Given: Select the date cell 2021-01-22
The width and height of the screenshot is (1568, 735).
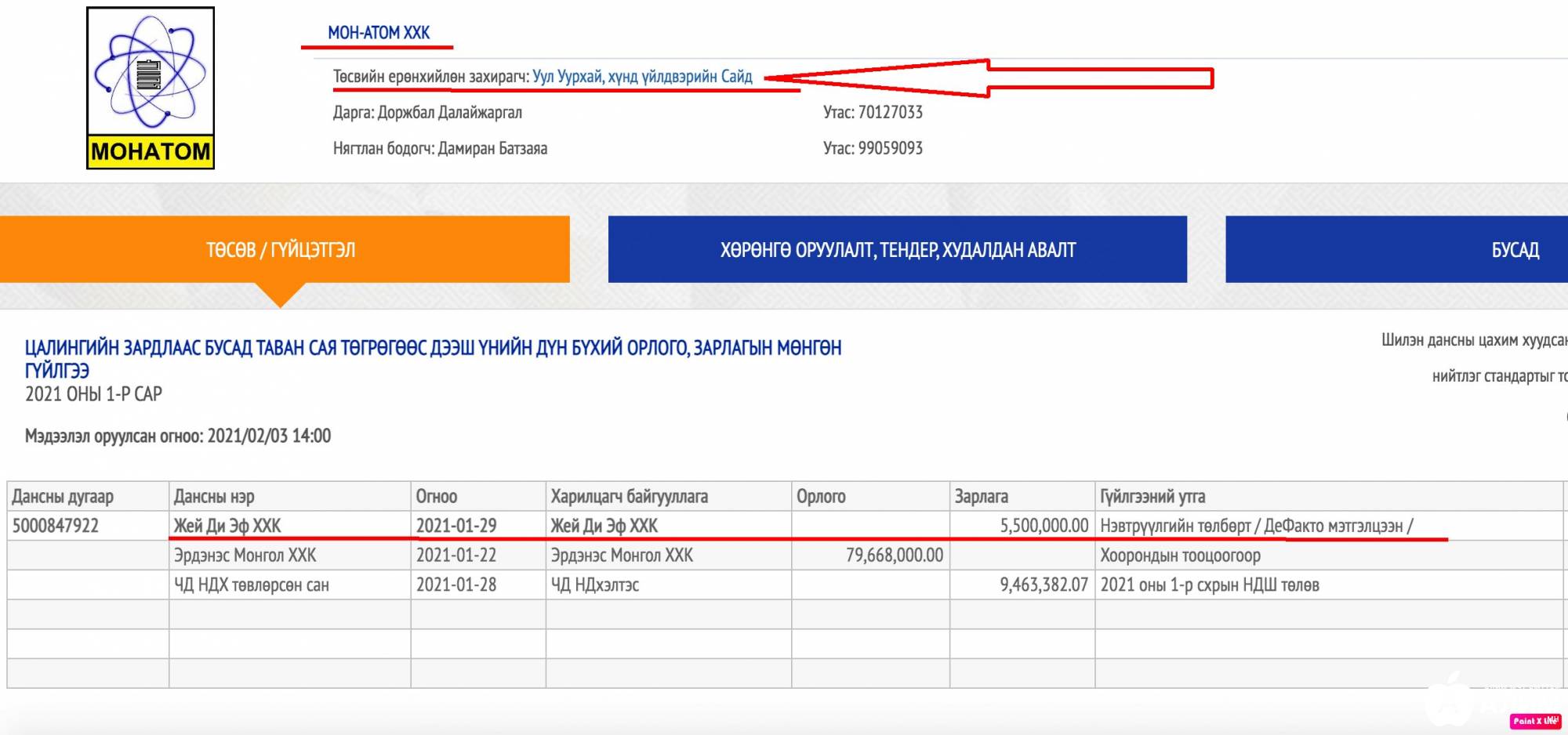Looking at the screenshot, I should [x=478, y=556].
